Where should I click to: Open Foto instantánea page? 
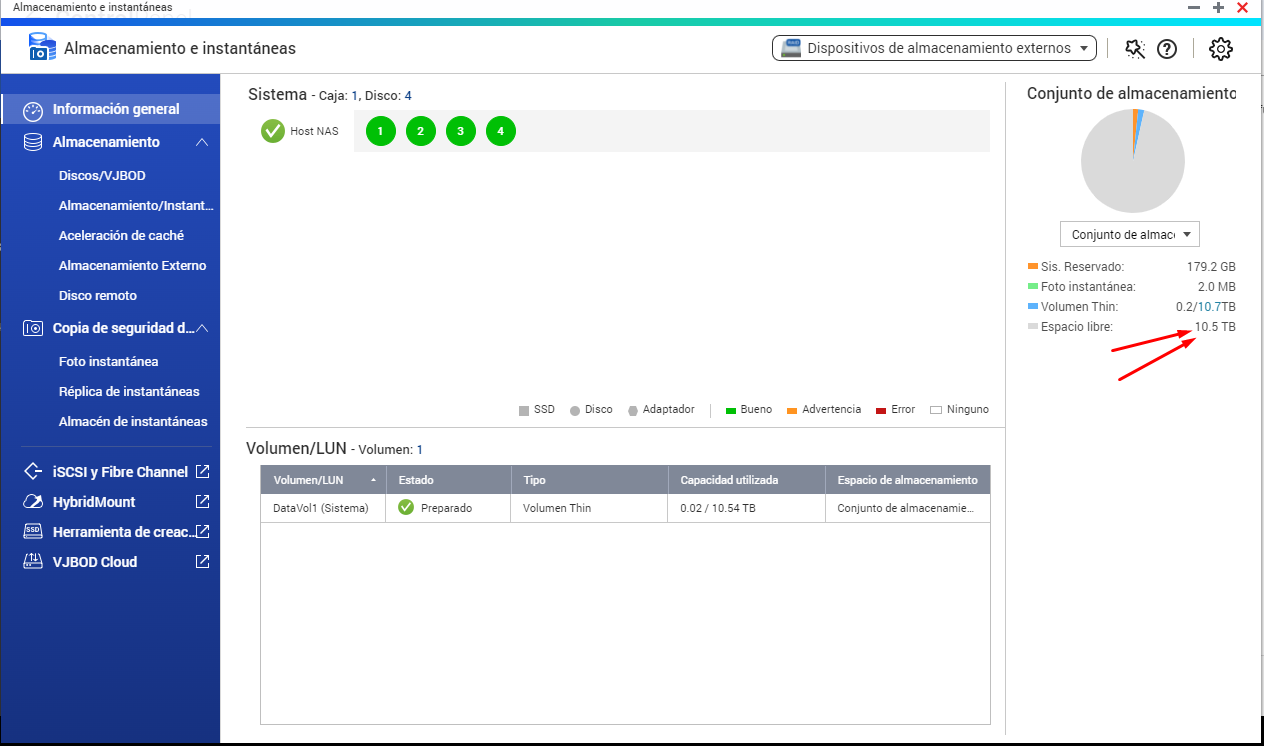pyautogui.click(x=108, y=362)
